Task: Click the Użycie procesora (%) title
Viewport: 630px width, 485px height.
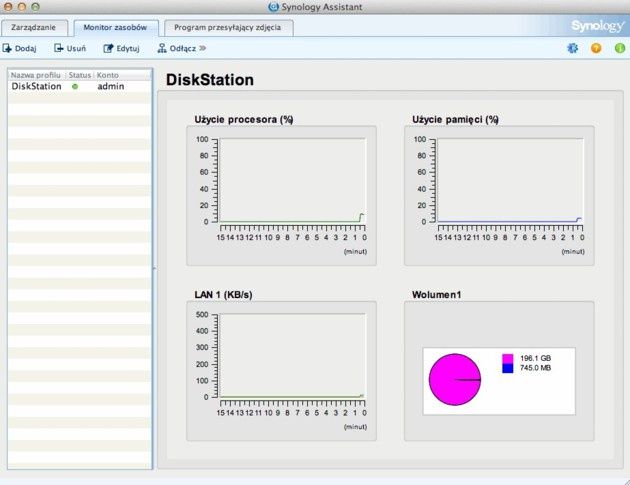Action: (244, 120)
